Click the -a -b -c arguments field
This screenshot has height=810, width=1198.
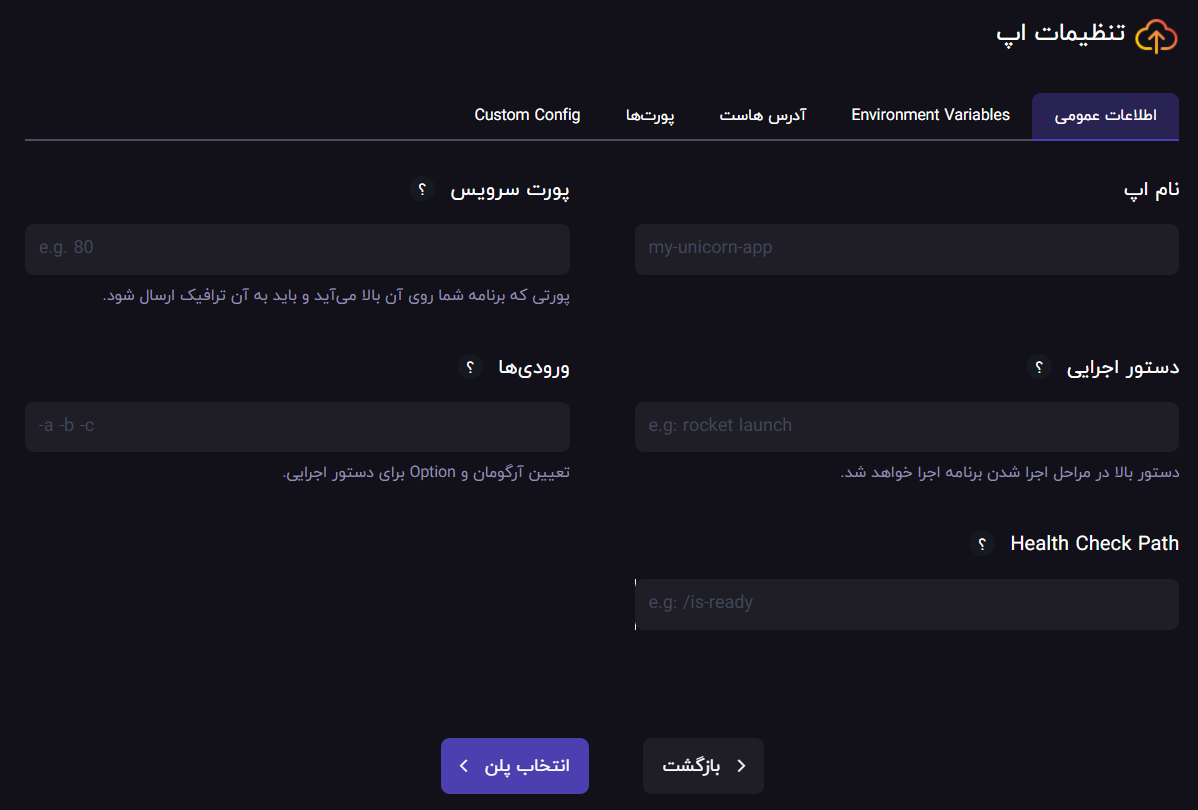click(297, 427)
